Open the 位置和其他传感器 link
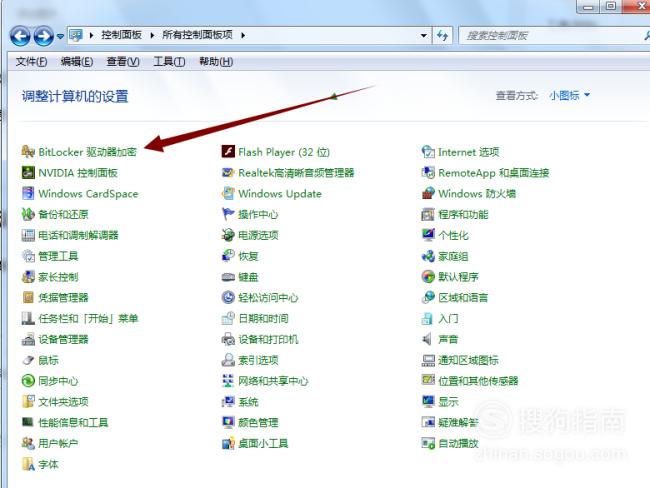650x488 pixels. point(478,381)
